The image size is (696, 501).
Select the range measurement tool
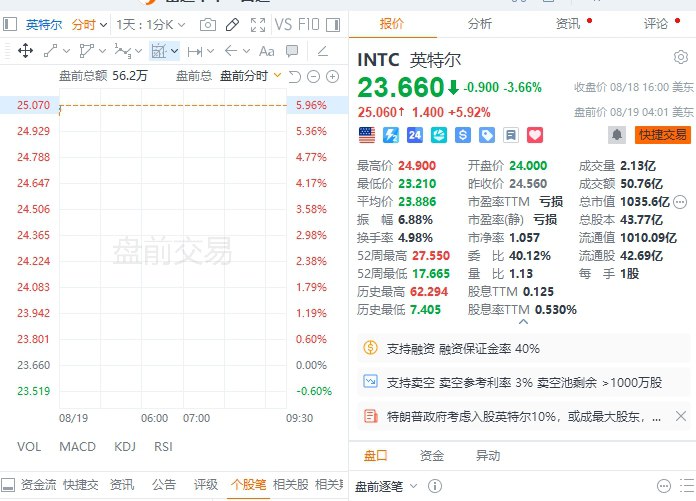tap(195, 51)
